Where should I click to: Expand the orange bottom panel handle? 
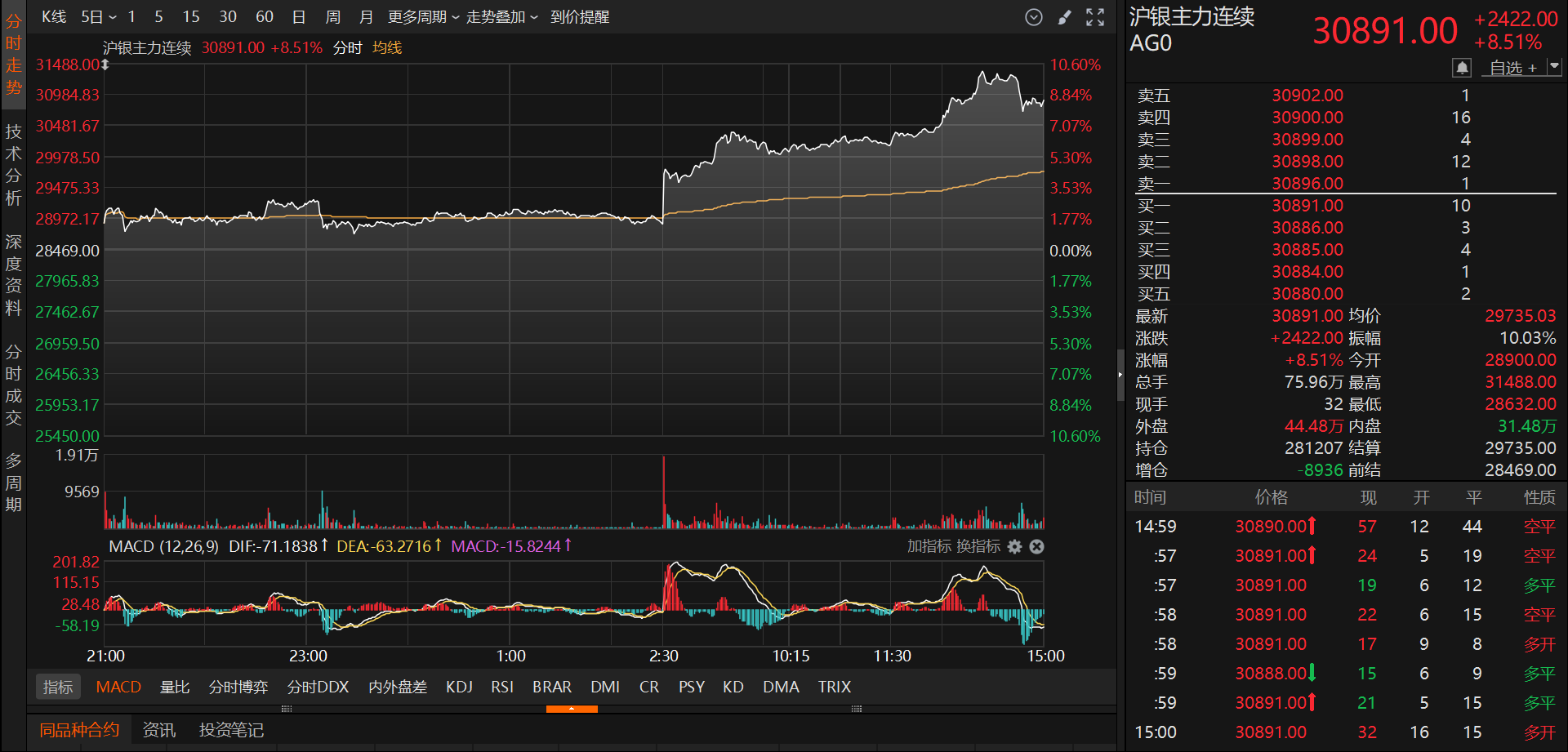[x=572, y=709]
